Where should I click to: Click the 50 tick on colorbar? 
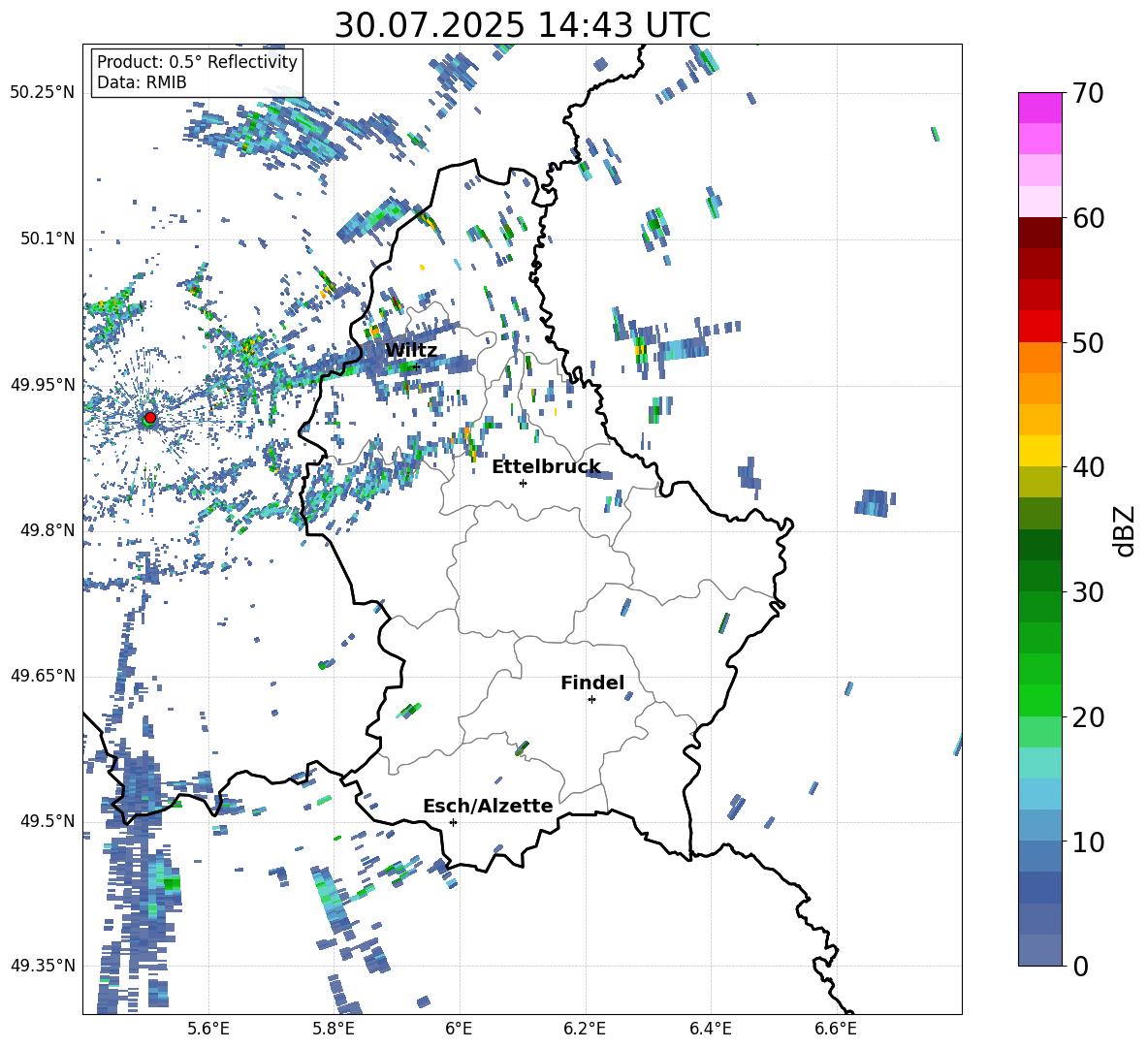click(1088, 343)
